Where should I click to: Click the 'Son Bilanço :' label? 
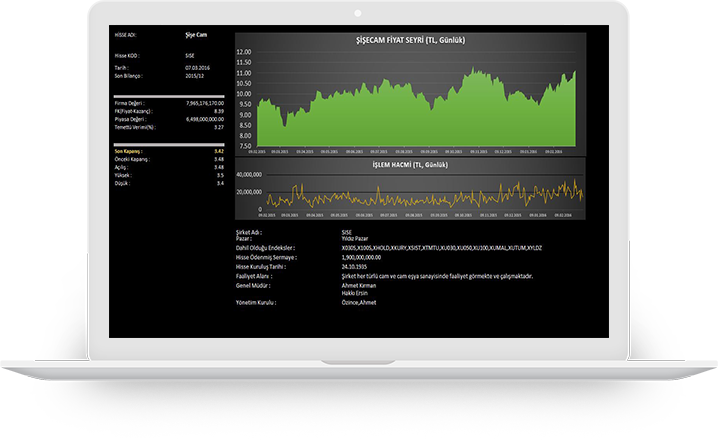click(x=128, y=76)
